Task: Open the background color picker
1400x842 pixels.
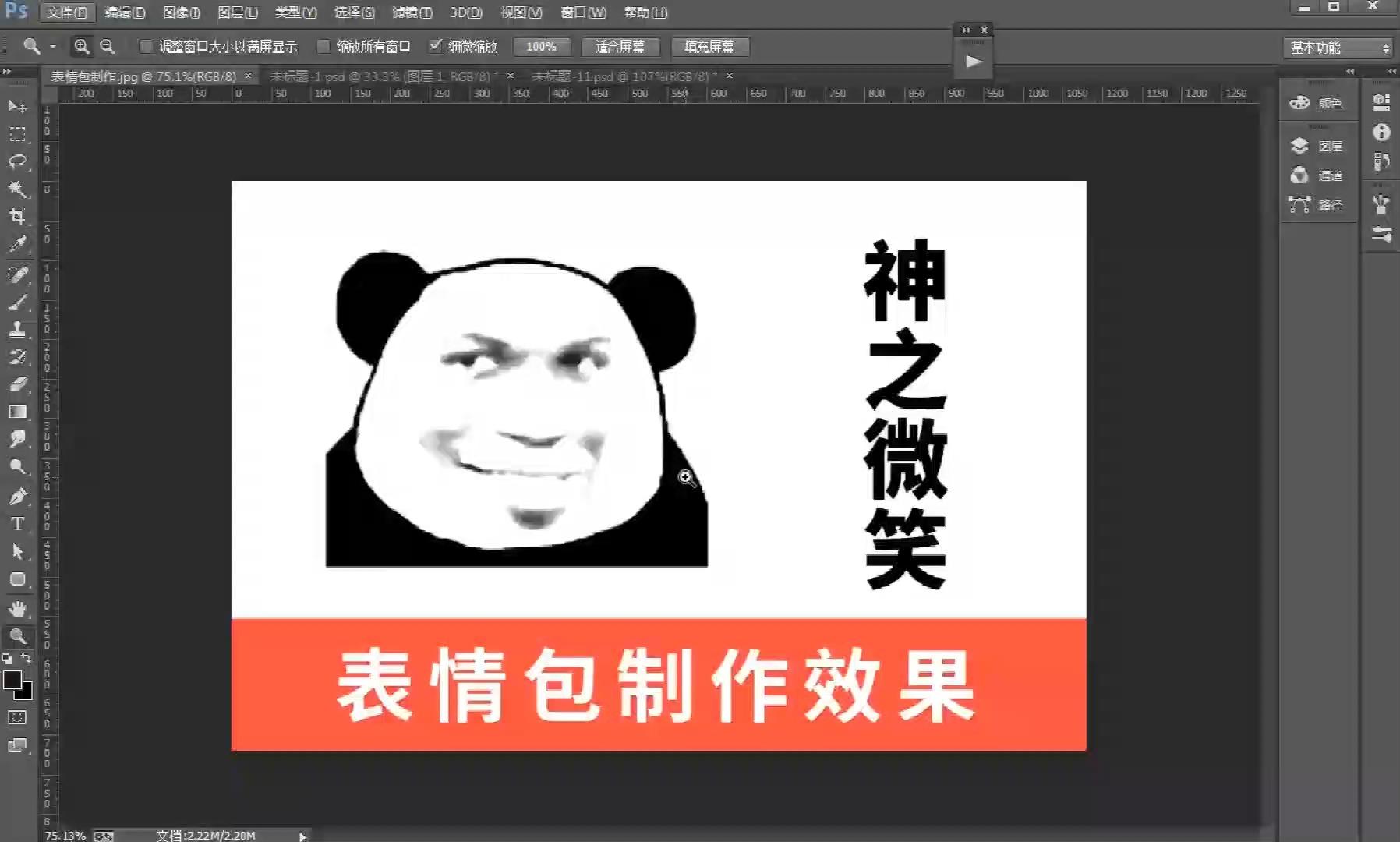Action: [x=27, y=692]
